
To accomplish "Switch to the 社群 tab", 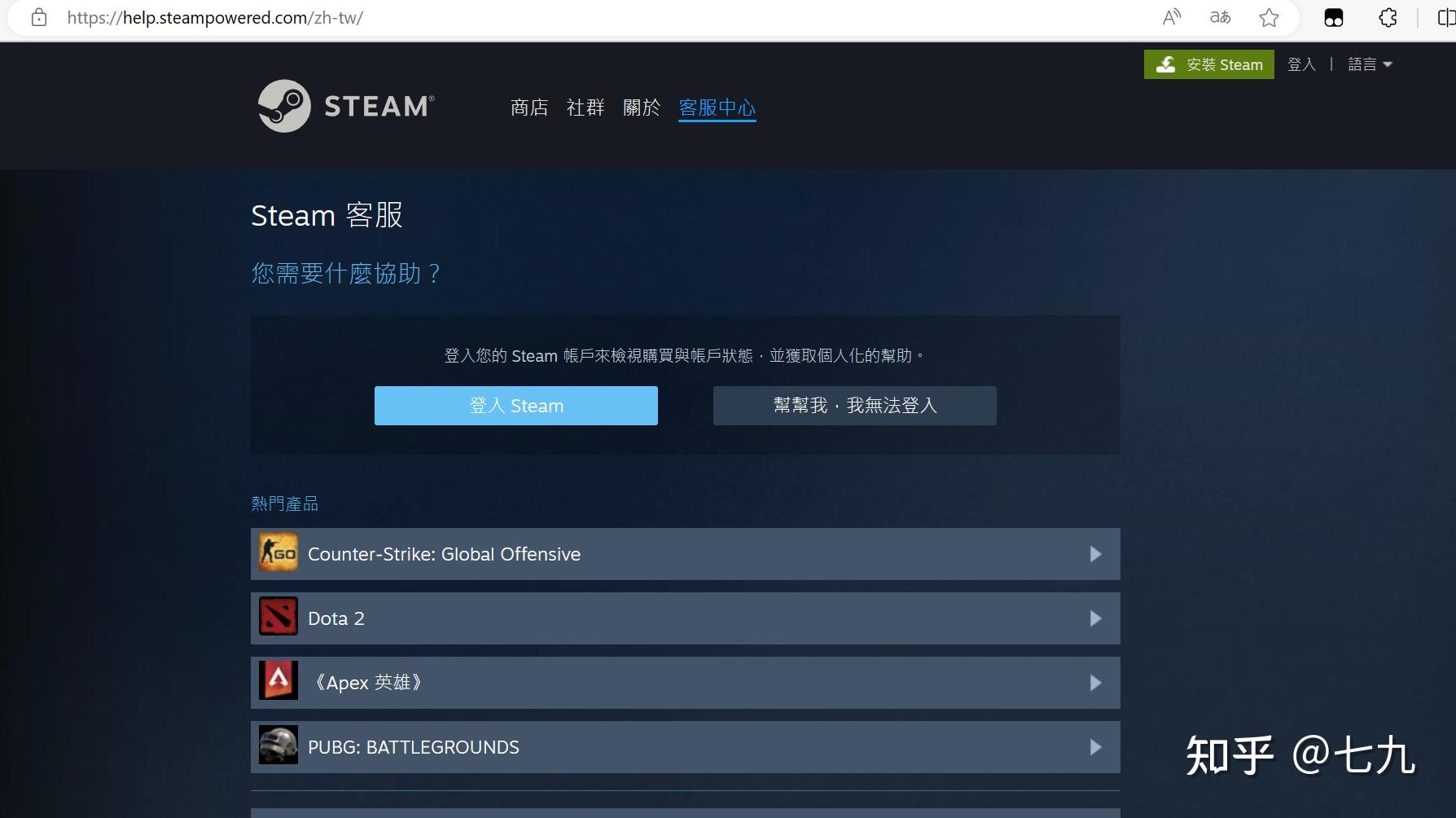I will tap(585, 107).
